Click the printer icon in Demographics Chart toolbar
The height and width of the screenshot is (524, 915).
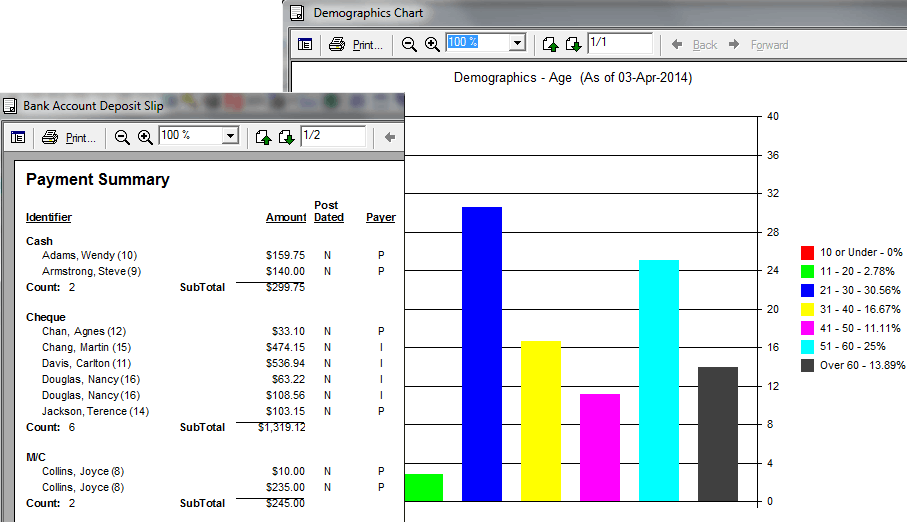pos(337,44)
